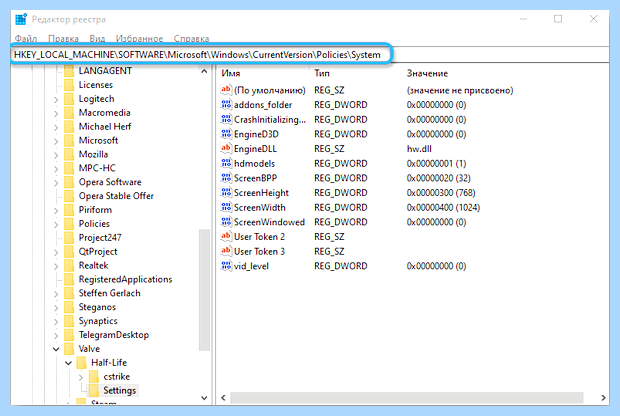Click the tree pane scroll down arrow
The height and width of the screenshot is (416, 620).
[x=204, y=398]
